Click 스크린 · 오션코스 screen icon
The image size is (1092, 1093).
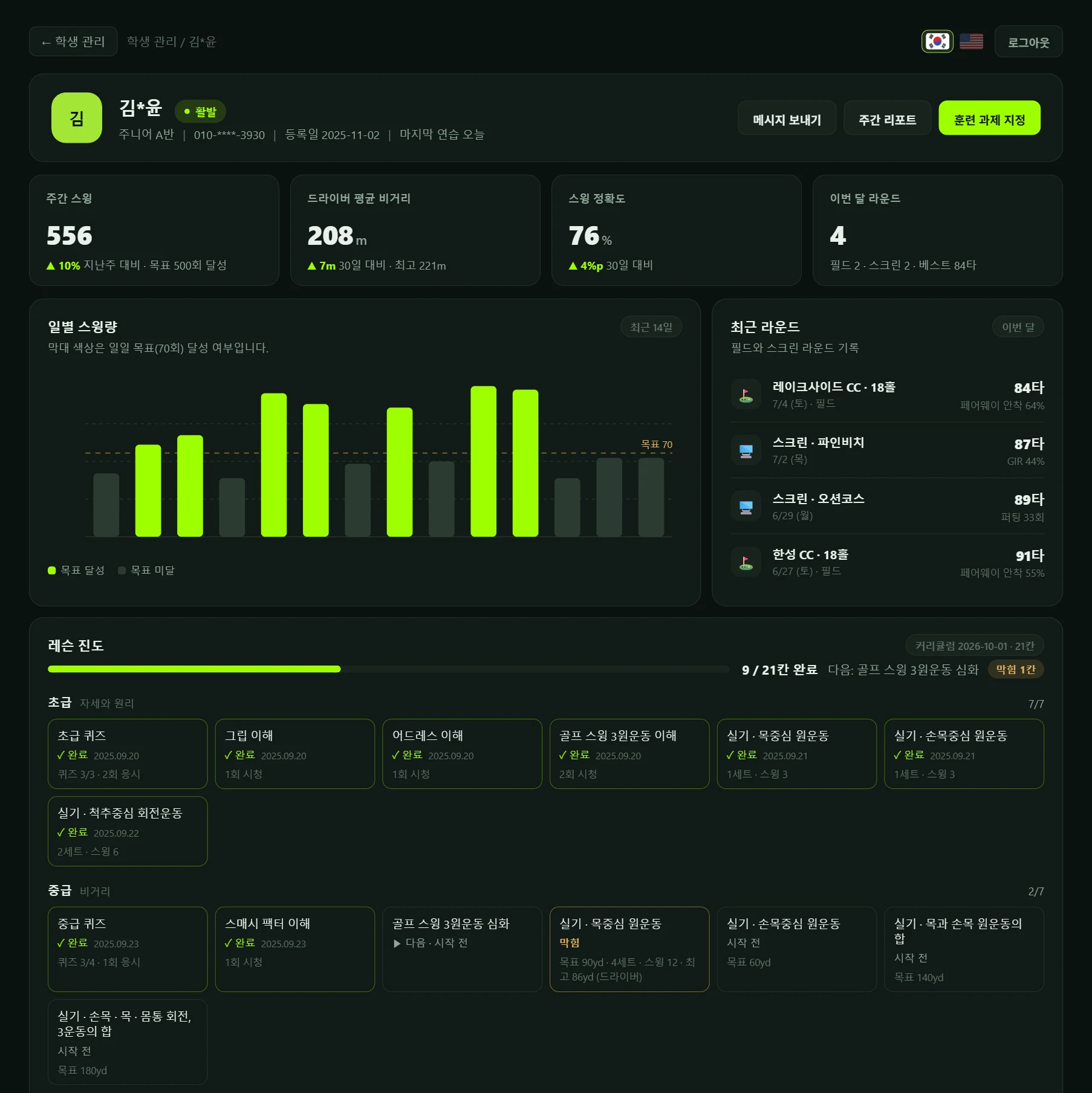(x=746, y=507)
